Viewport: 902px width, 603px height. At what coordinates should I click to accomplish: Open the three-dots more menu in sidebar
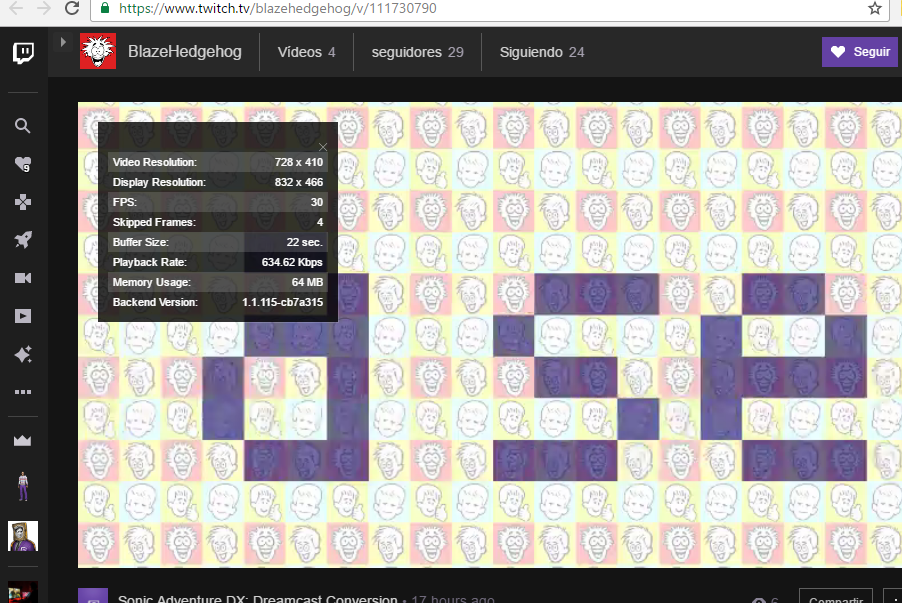22,392
